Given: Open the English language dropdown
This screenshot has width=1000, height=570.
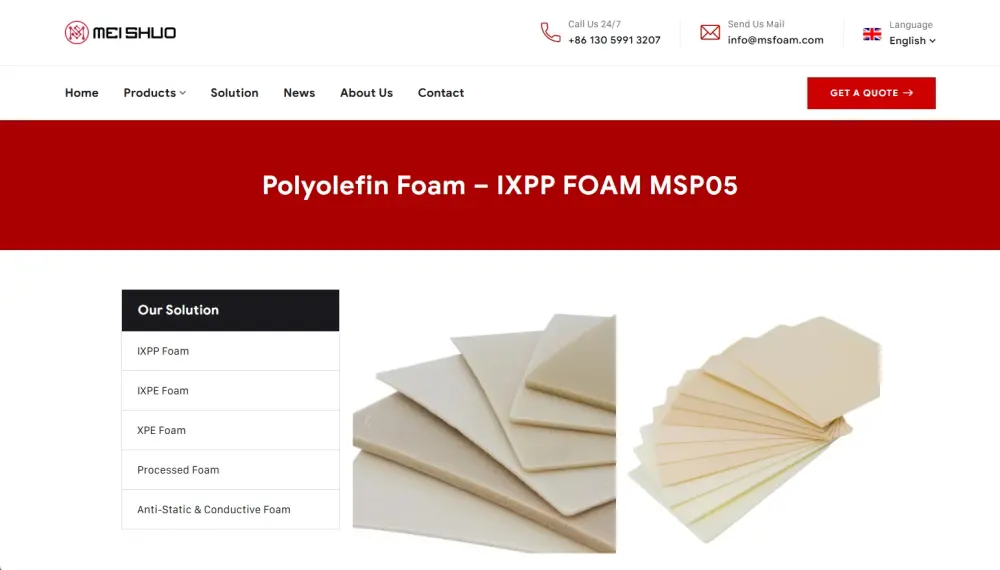Looking at the screenshot, I should [912, 41].
